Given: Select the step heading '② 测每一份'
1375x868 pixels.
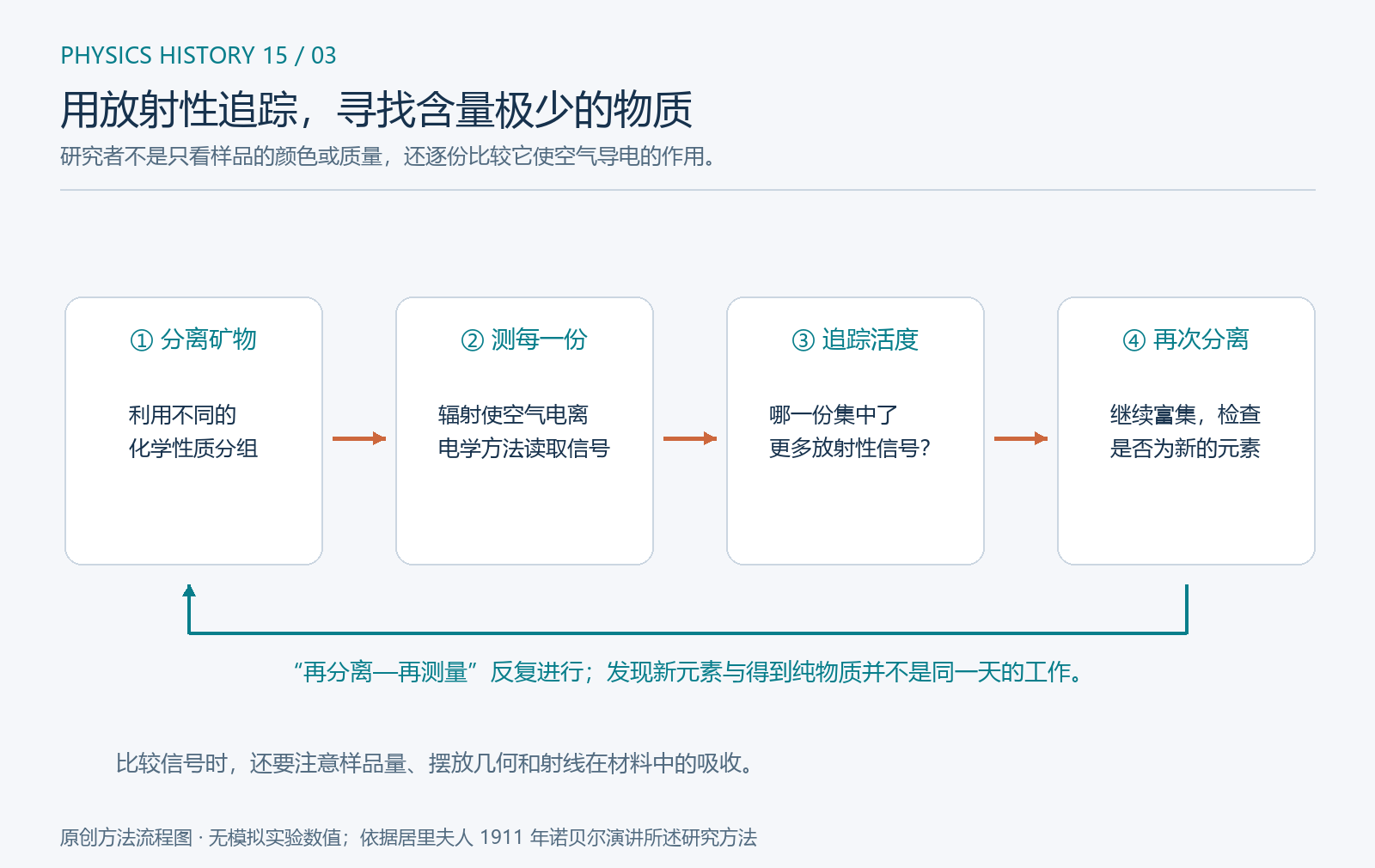Looking at the screenshot, I should tap(524, 339).
